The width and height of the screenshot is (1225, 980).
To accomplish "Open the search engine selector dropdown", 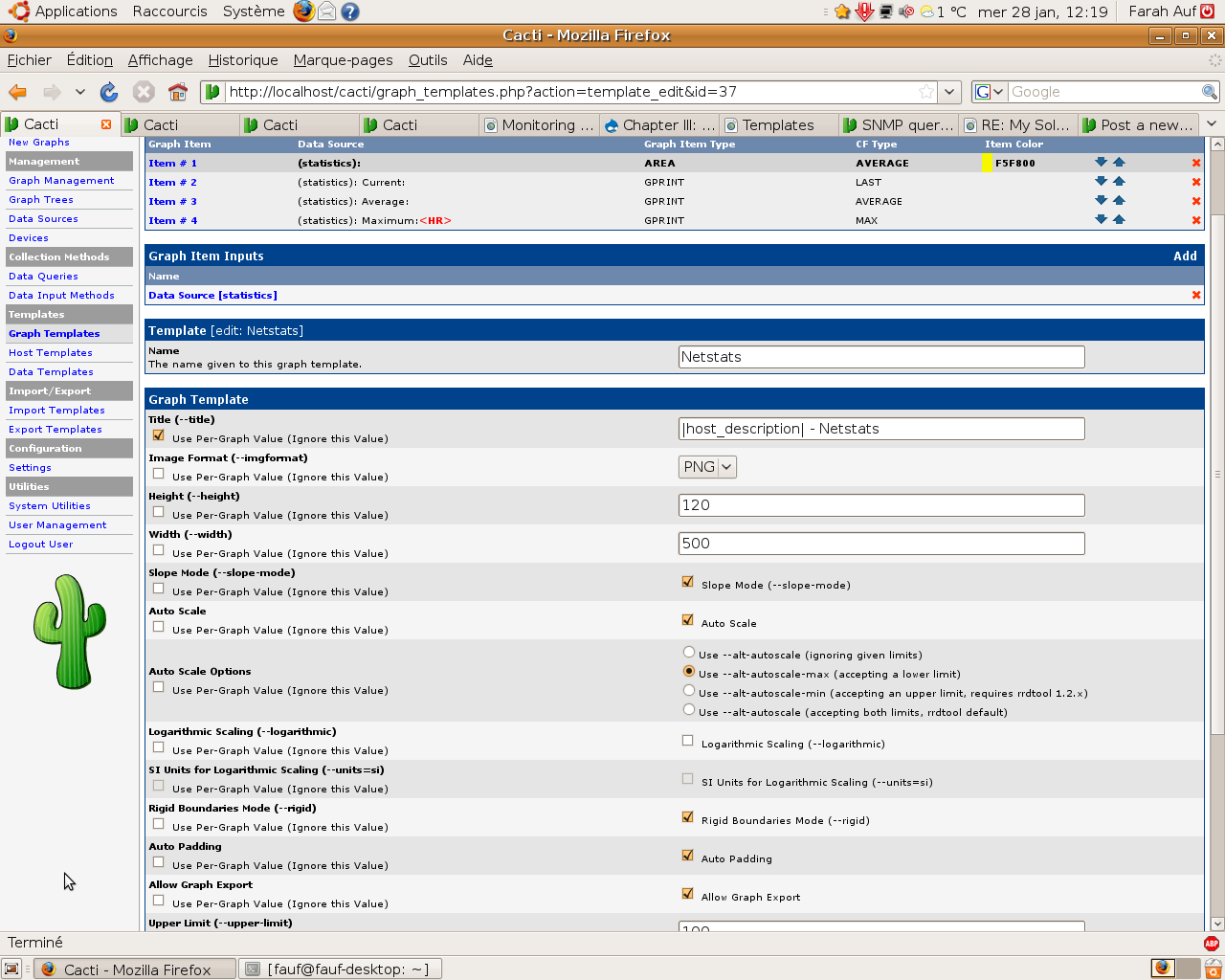I will click(x=991, y=92).
